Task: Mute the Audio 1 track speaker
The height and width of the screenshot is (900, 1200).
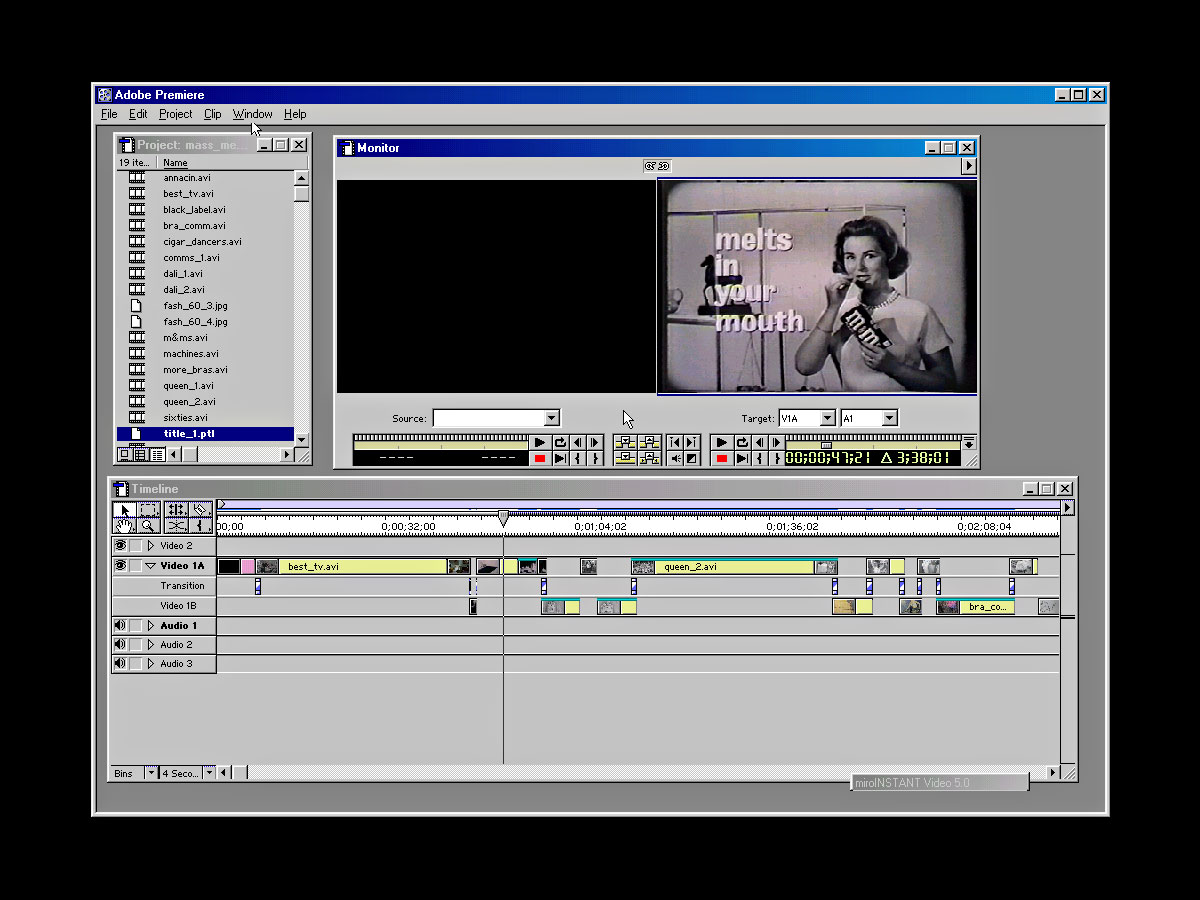Action: (120, 626)
